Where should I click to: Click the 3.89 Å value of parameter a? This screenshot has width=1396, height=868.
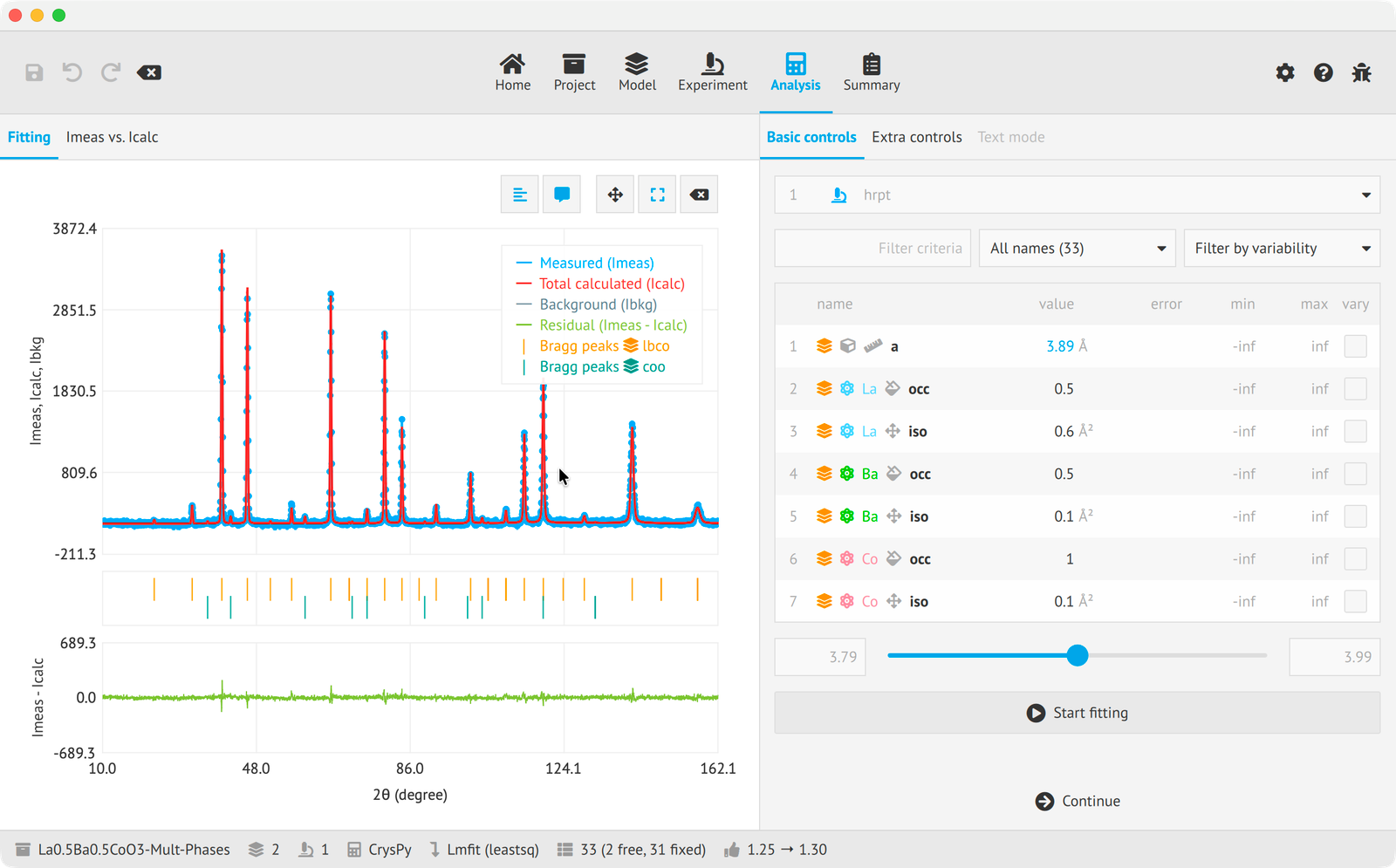click(1066, 346)
